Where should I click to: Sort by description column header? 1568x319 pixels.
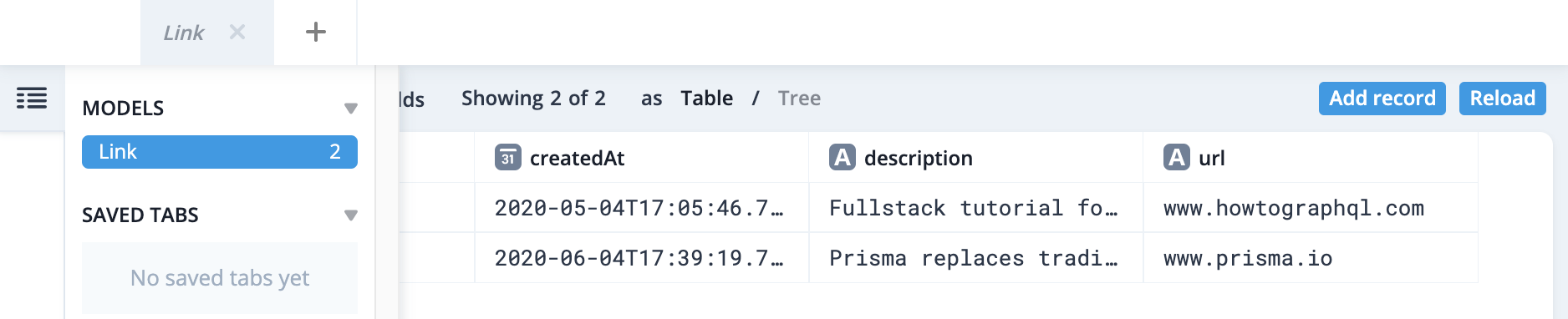point(976,157)
